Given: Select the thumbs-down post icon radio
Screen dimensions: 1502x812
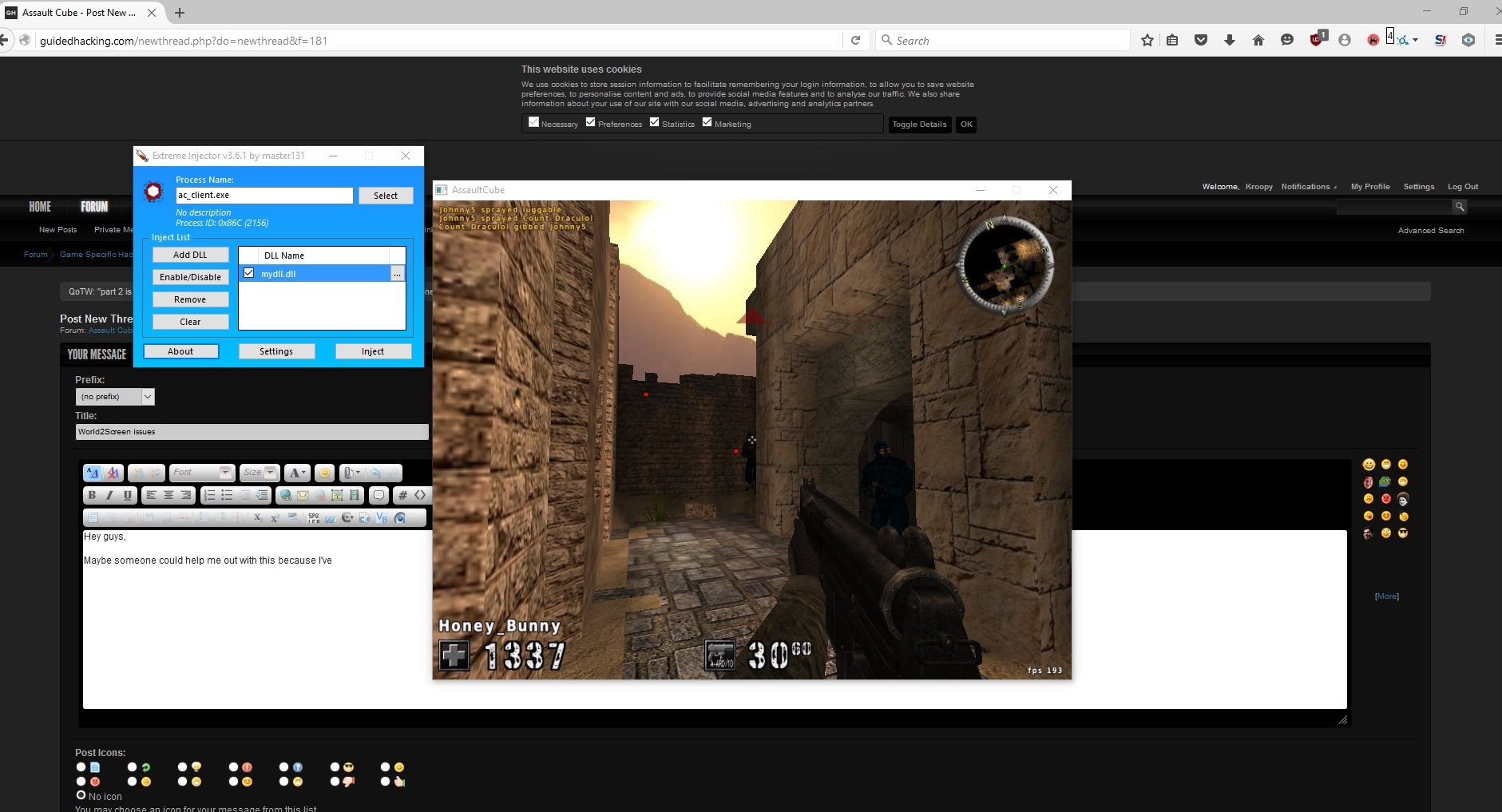Looking at the screenshot, I should 335,782.
